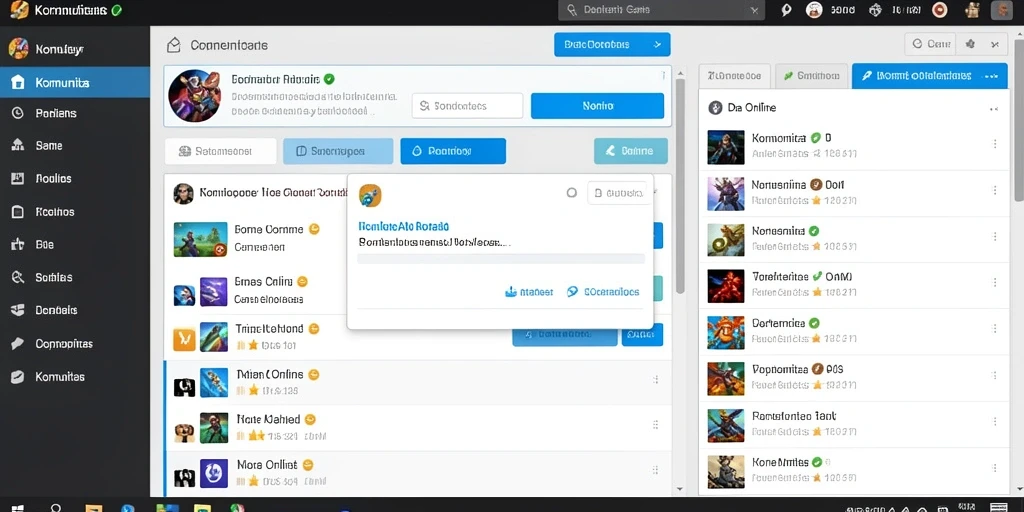The height and width of the screenshot is (512, 1024).
Task: Open the row options for Nate Mahed
Action: 655,424
